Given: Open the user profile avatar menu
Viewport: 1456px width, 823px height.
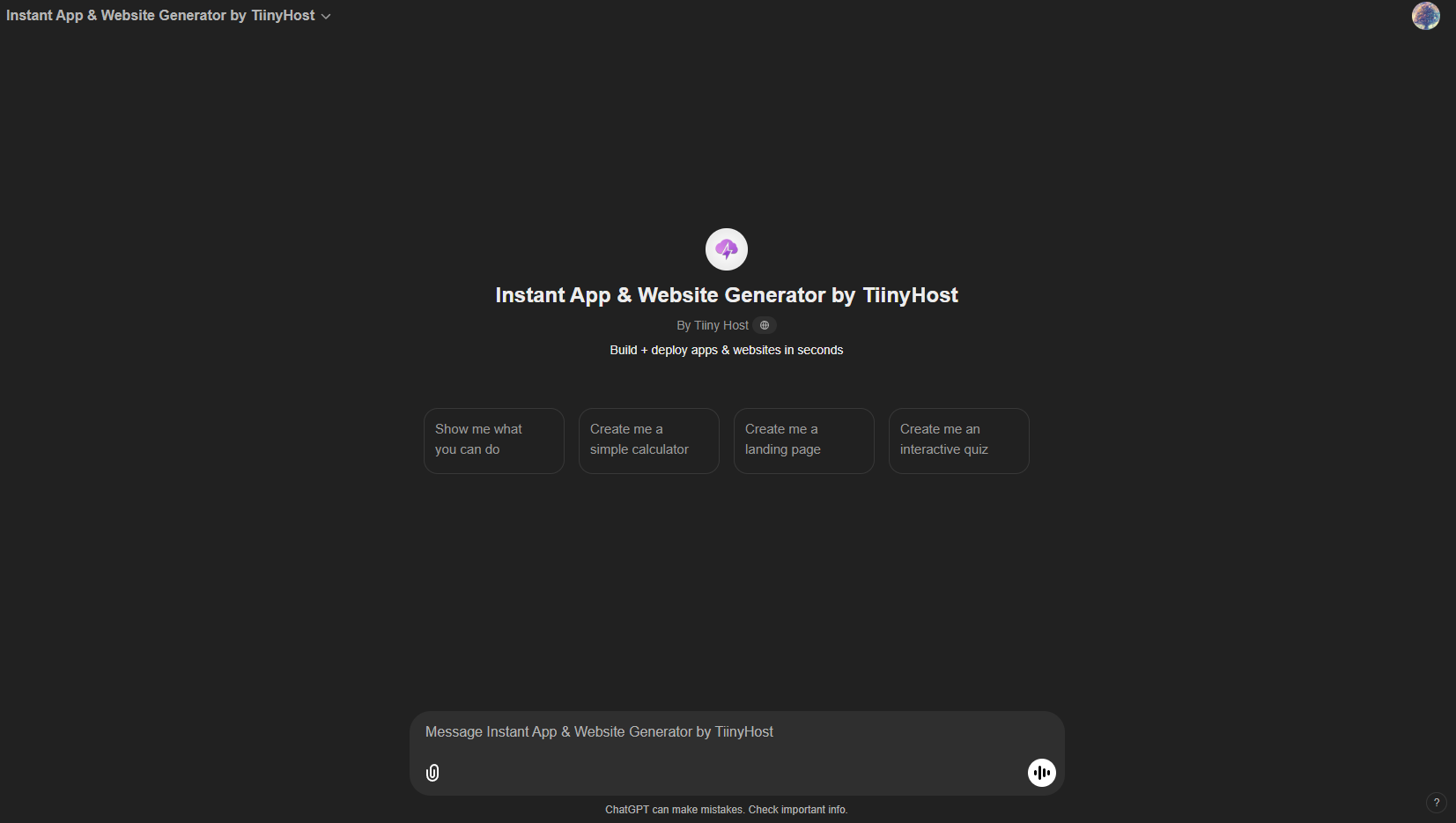Looking at the screenshot, I should pos(1425,16).
